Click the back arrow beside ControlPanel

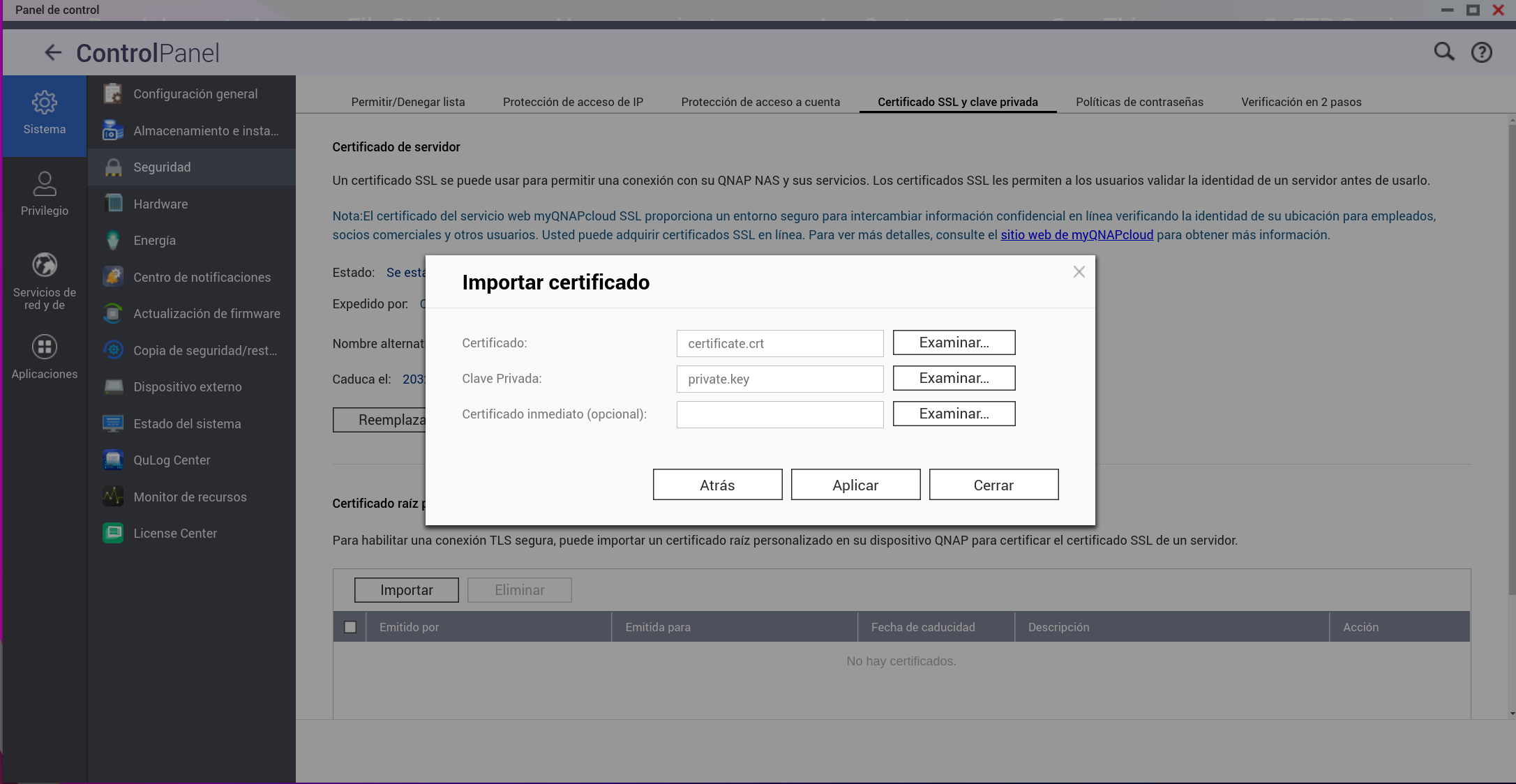point(53,53)
